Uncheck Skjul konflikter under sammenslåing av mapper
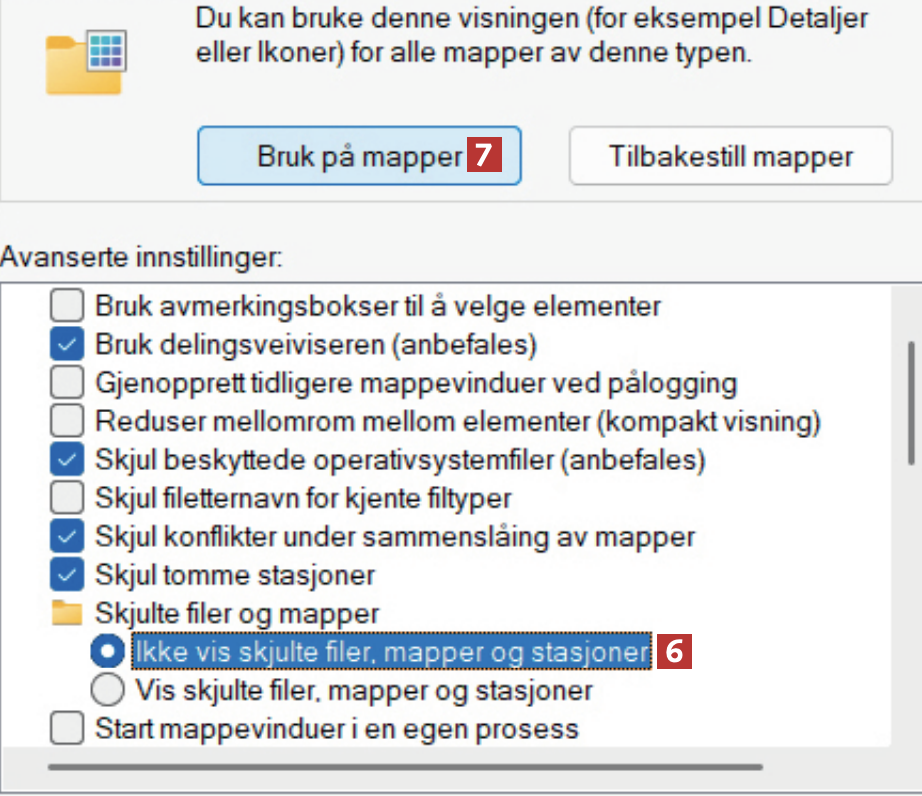This screenshot has width=922, height=796. tap(67, 536)
